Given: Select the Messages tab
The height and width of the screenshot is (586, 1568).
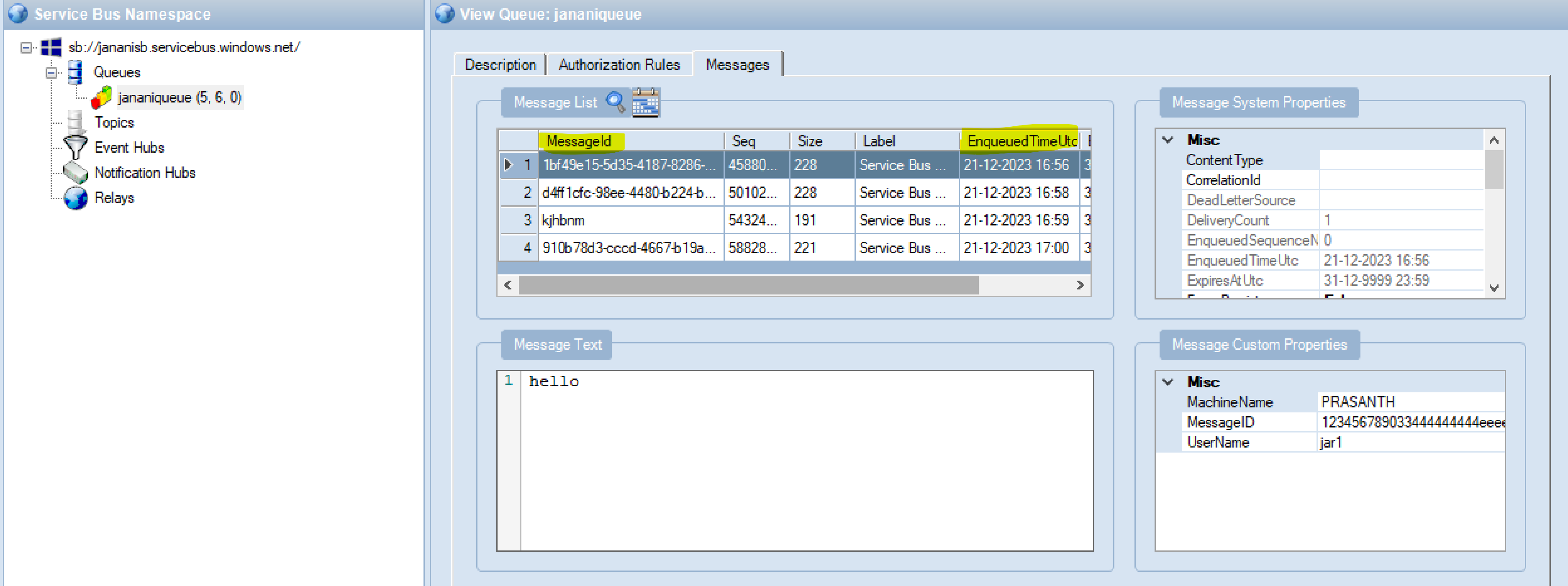Looking at the screenshot, I should [x=737, y=64].
